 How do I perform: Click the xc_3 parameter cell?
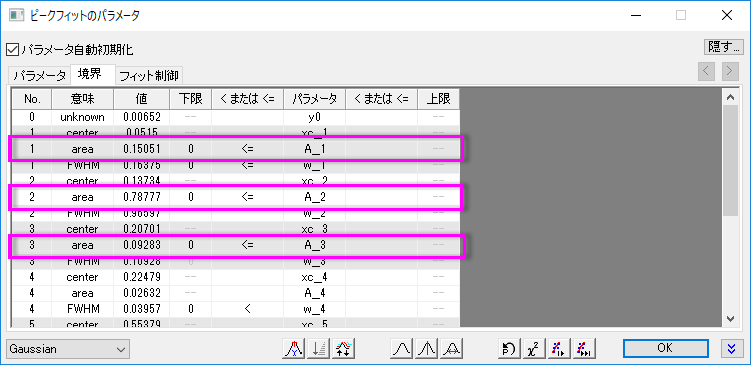pos(315,229)
